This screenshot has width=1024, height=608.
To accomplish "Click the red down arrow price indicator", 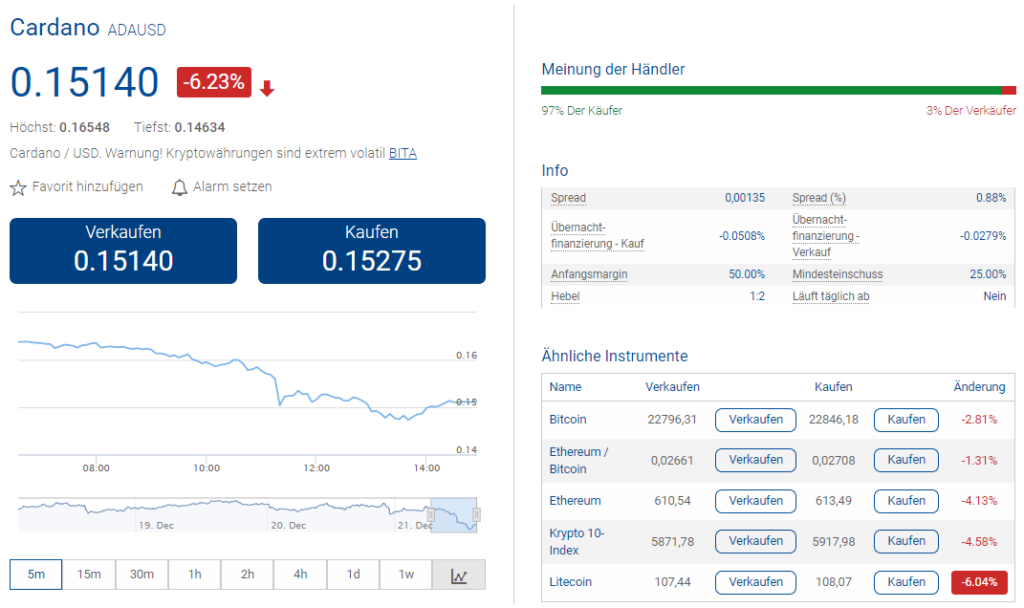I will pos(266,88).
